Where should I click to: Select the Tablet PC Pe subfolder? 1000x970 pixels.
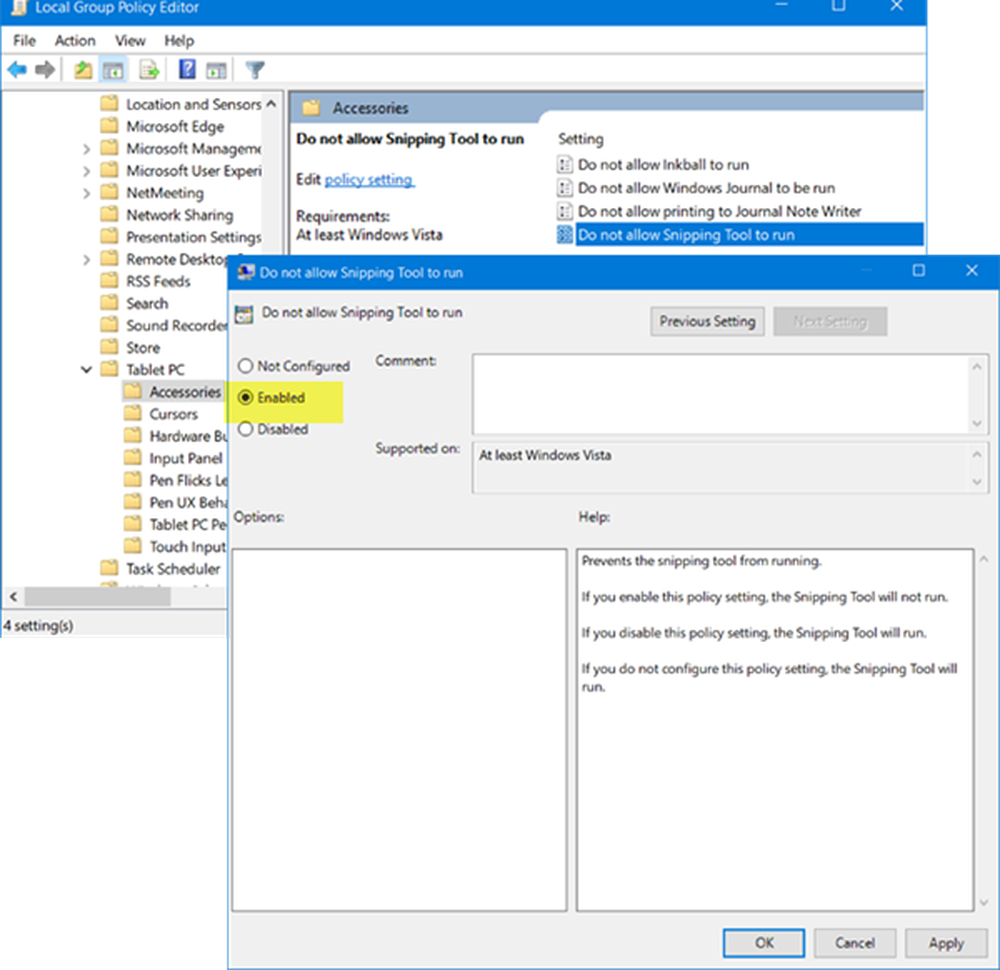pos(188,524)
